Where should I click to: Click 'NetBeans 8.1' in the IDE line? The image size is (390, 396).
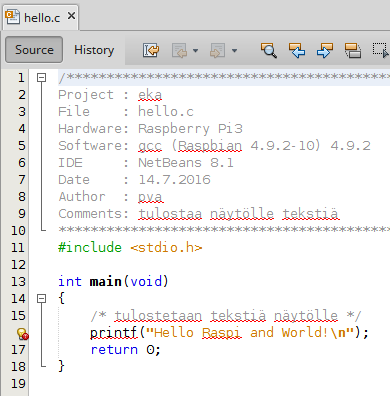[x=186, y=163]
